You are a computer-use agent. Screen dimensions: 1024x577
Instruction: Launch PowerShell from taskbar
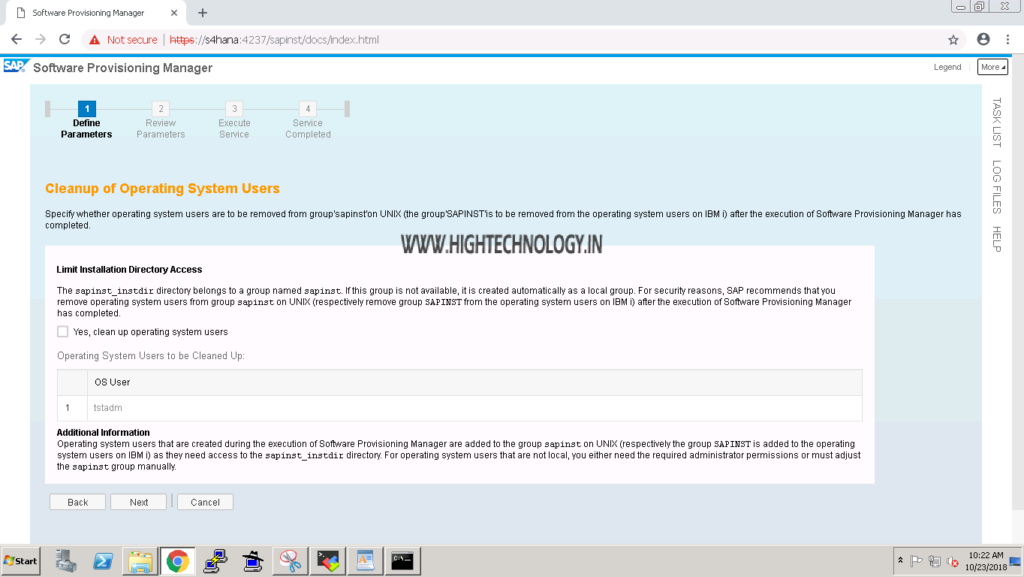pos(103,561)
